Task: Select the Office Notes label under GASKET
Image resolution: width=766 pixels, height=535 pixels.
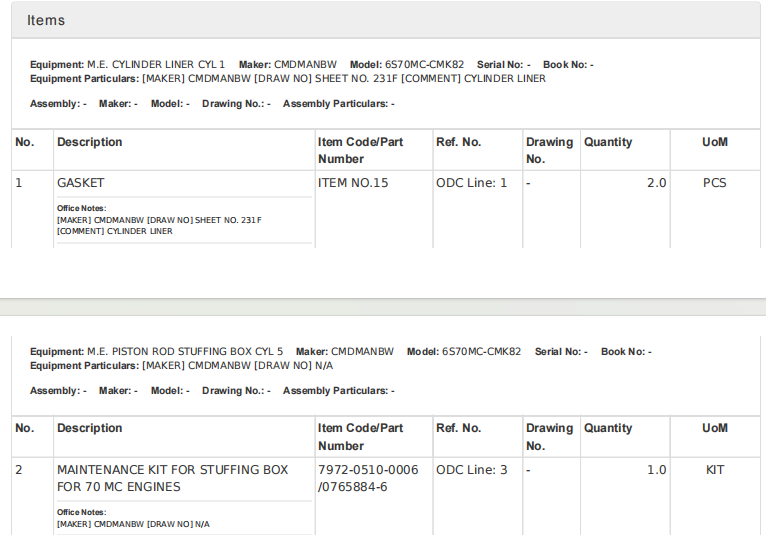Action: point(79,208)
